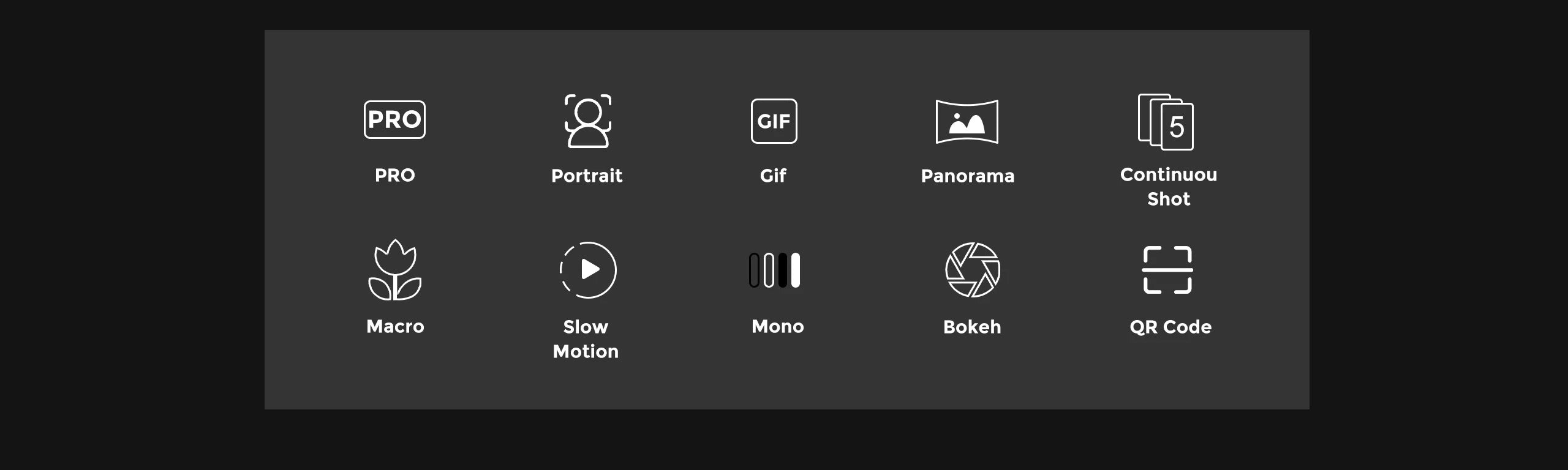Click the Bokeh text label
This screenshot has width=1568, height=470.
(x=972, y=327)
